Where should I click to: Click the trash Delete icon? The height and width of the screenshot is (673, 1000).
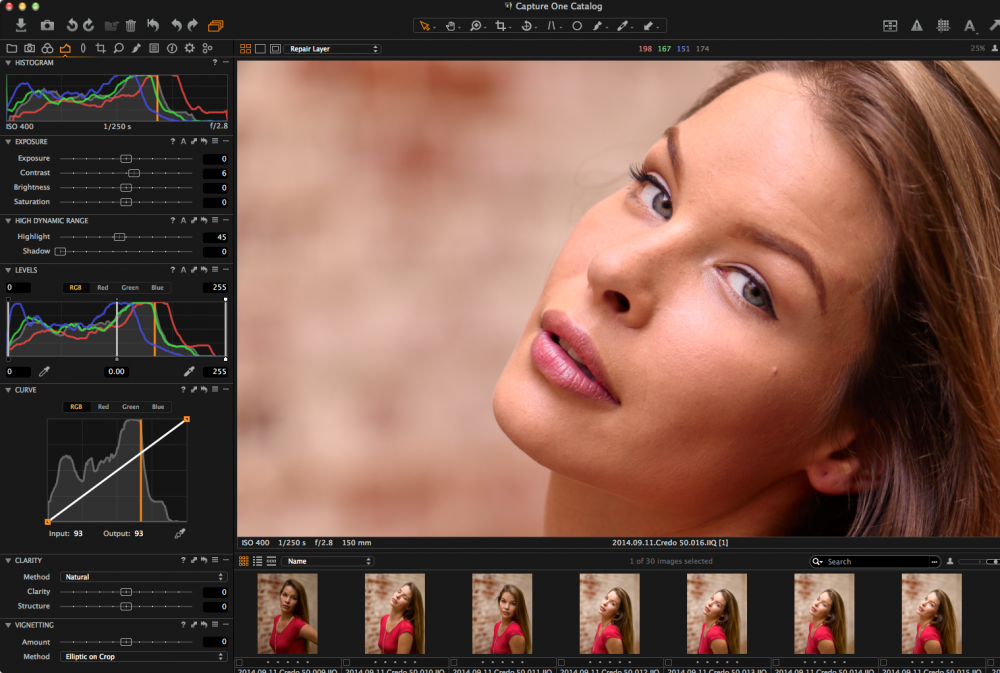click(130, 25)
